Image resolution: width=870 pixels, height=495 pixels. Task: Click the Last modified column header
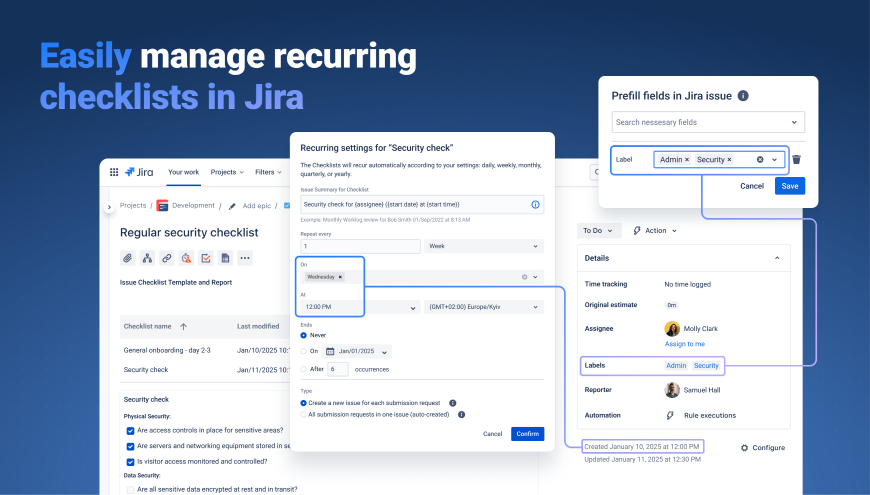click(x=258, y=326)
